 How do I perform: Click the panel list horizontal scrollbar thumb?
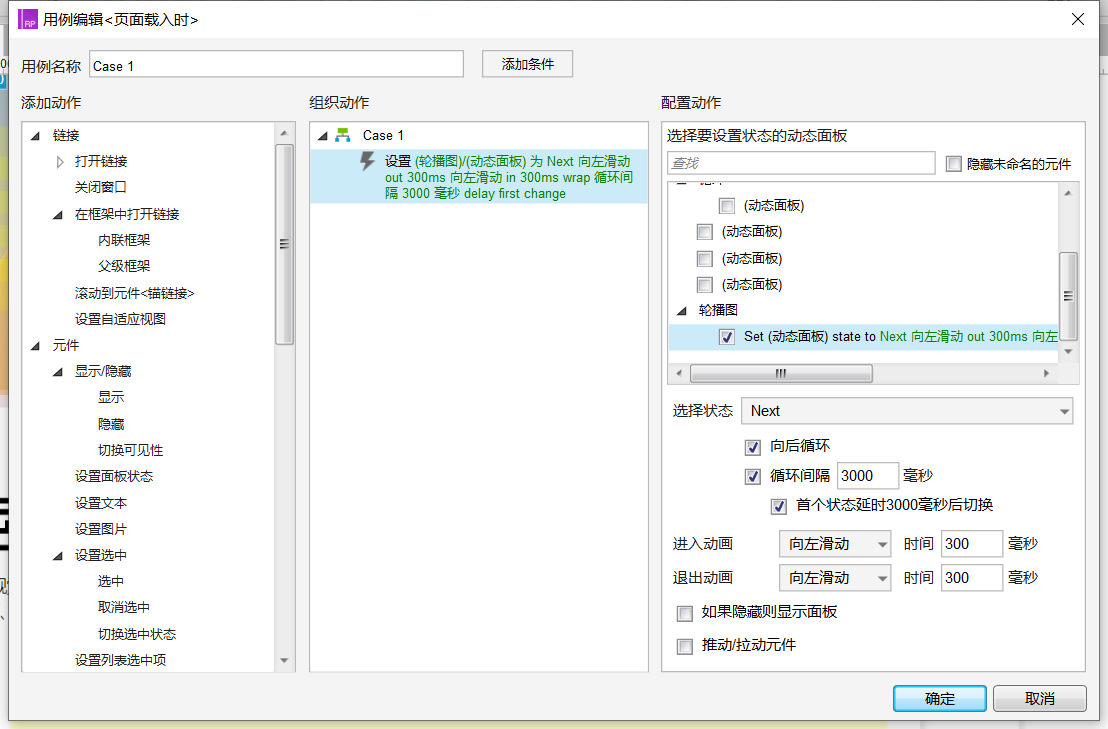click(x=781, y=373)
